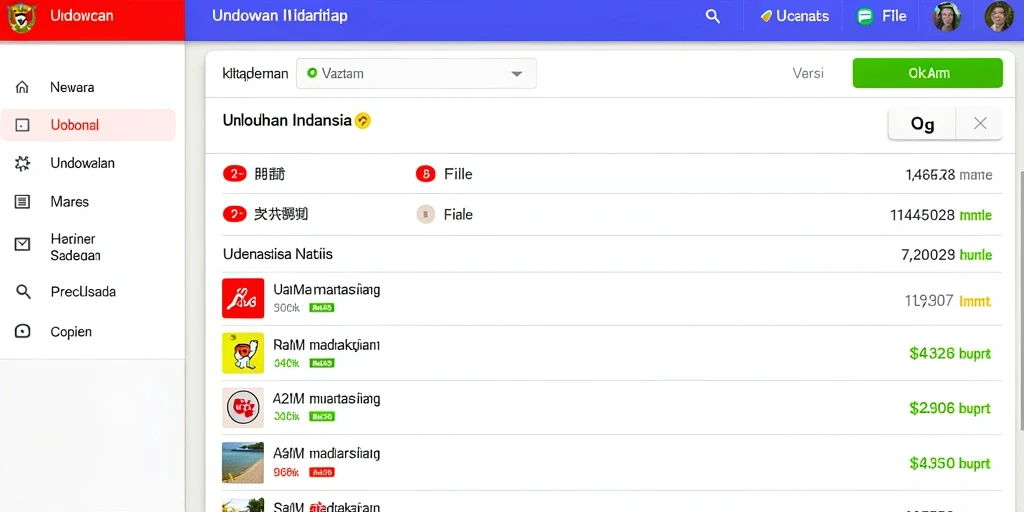Click the yellow Ucenats tag icon

(767, 16)
